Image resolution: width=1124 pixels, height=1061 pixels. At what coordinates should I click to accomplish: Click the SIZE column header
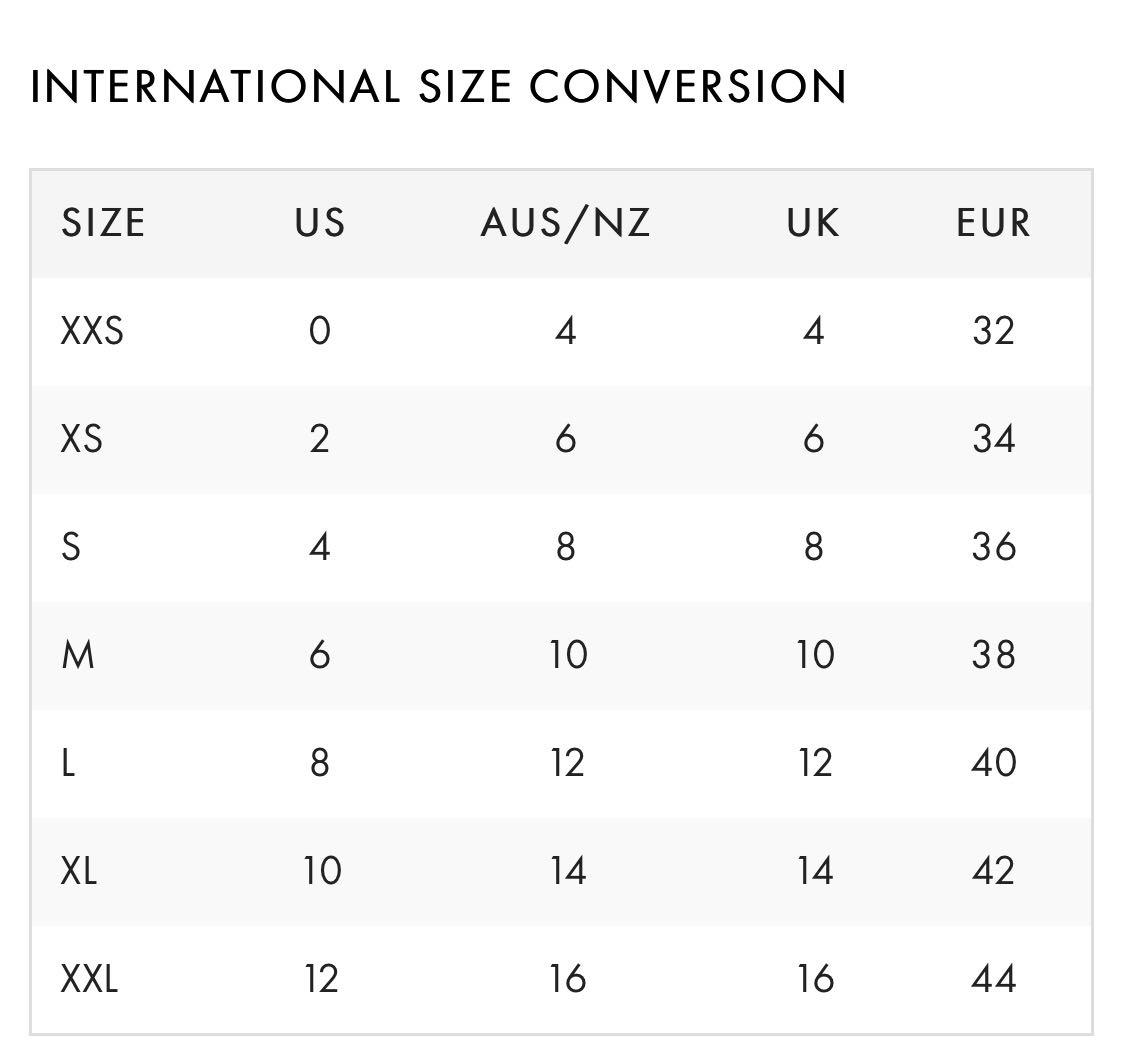(103, 223)
